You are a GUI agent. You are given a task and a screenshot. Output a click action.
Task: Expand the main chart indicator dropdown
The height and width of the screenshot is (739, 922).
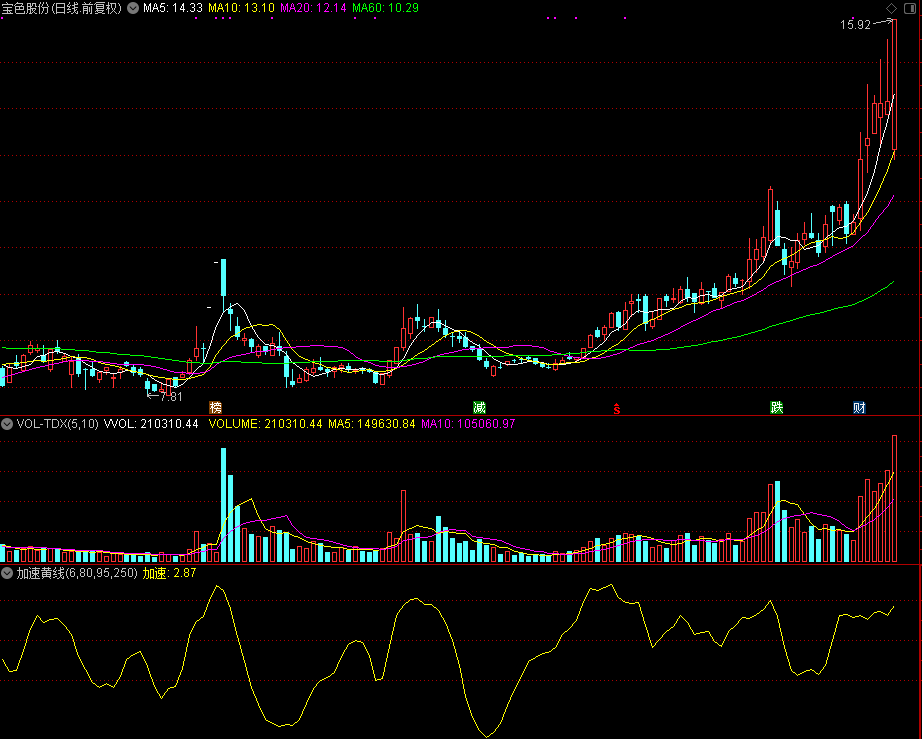pos(133,8)
